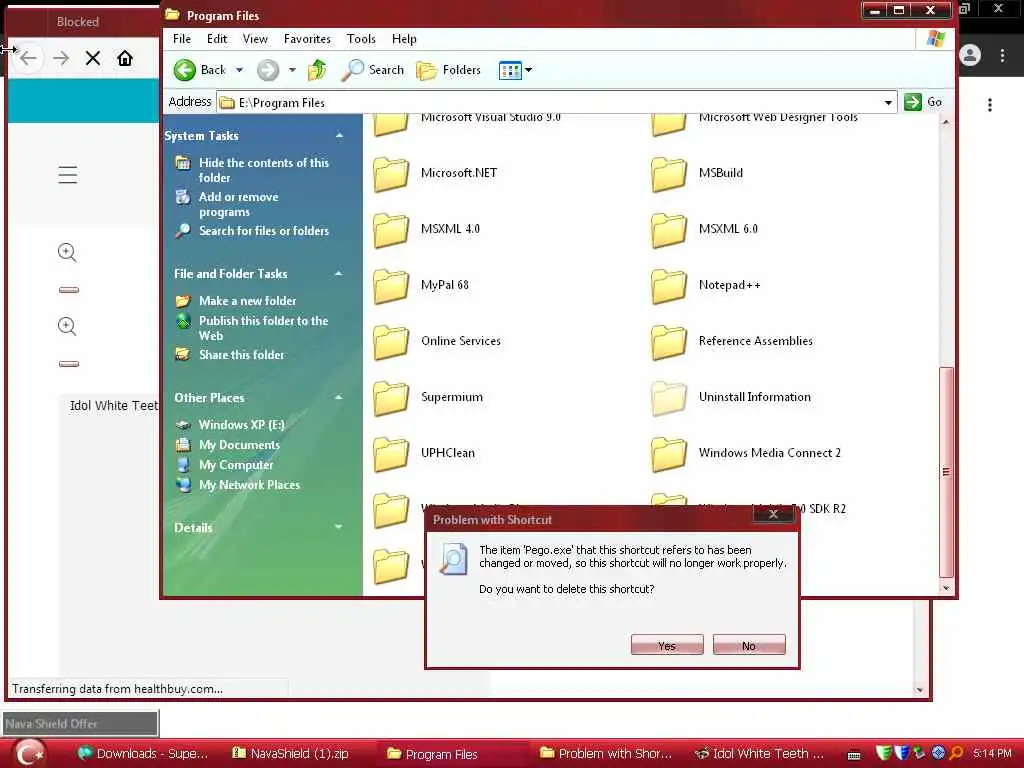Screen dimensions: 1024x768
Task: Select the MSXML 4.0 folder icon
Action: [x=391, y=230]
